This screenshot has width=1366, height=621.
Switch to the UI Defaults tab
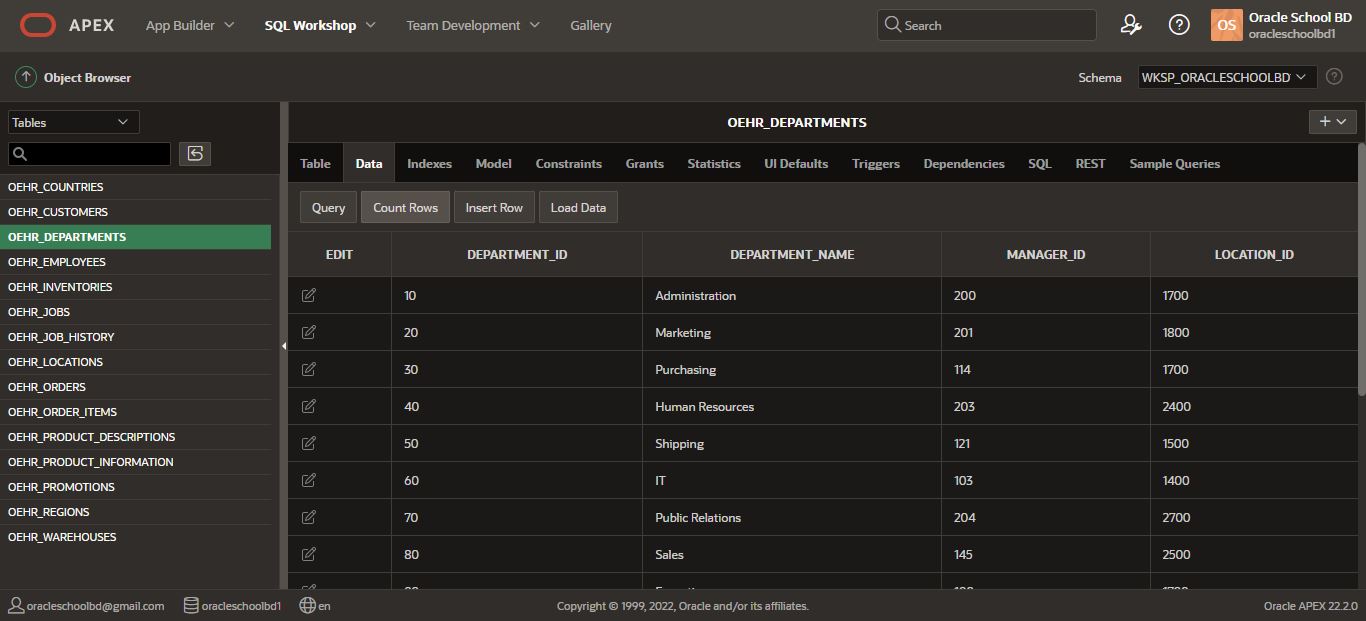796,163
